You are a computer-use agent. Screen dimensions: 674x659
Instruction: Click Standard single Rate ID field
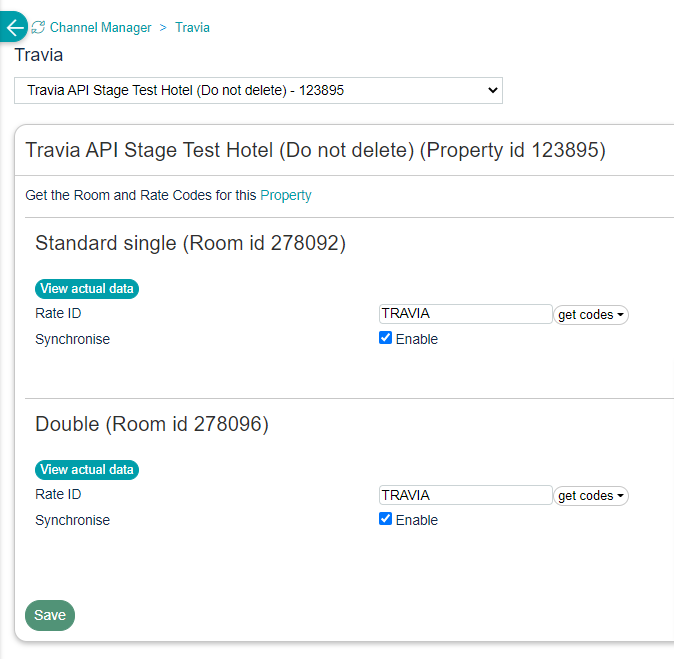(465, 314)
